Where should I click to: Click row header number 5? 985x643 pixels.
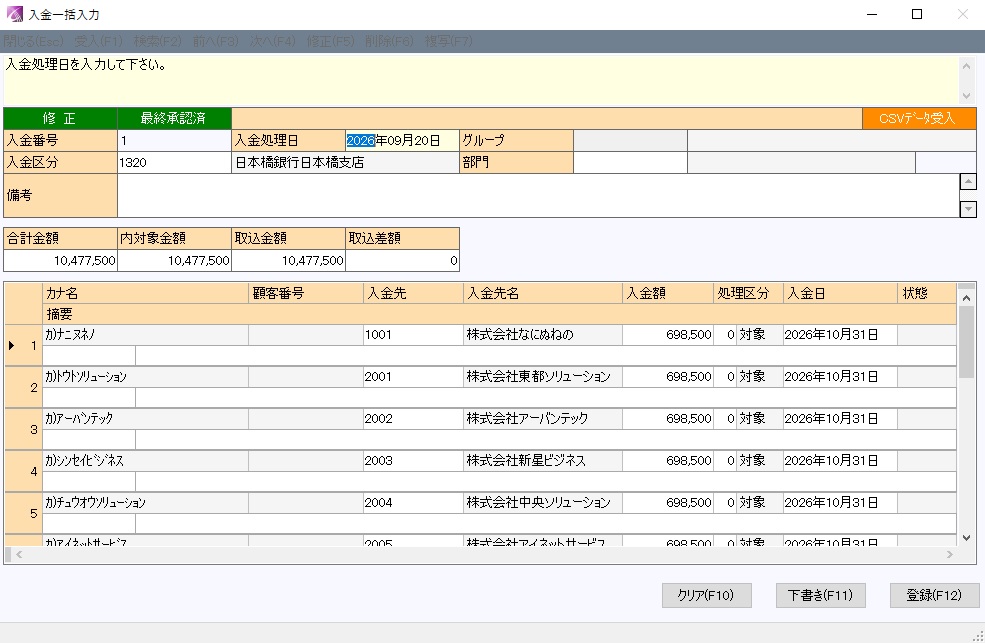pyautogui.click(x=24, y=514)
